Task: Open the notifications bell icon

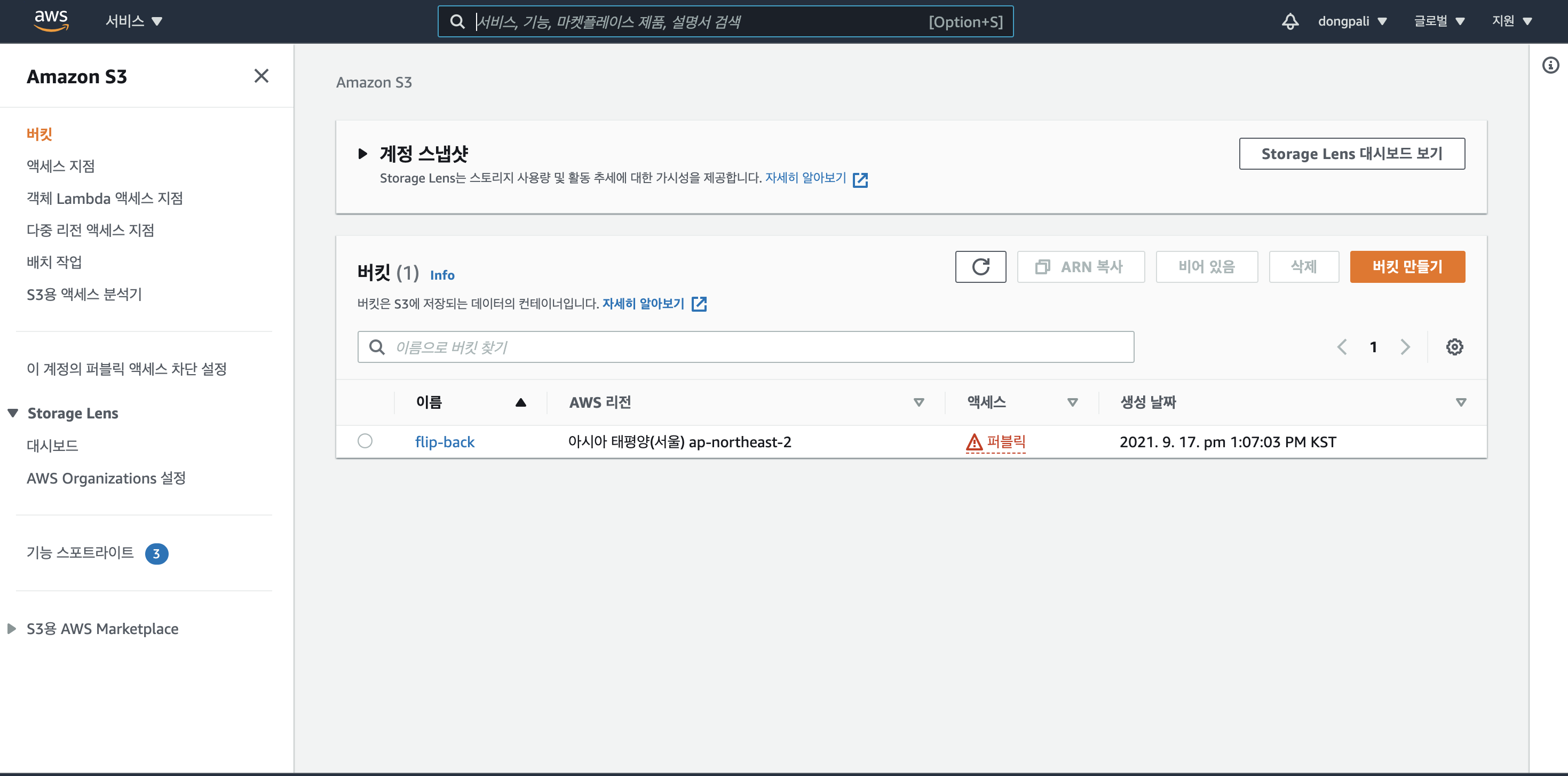Action: [1290, 21]
